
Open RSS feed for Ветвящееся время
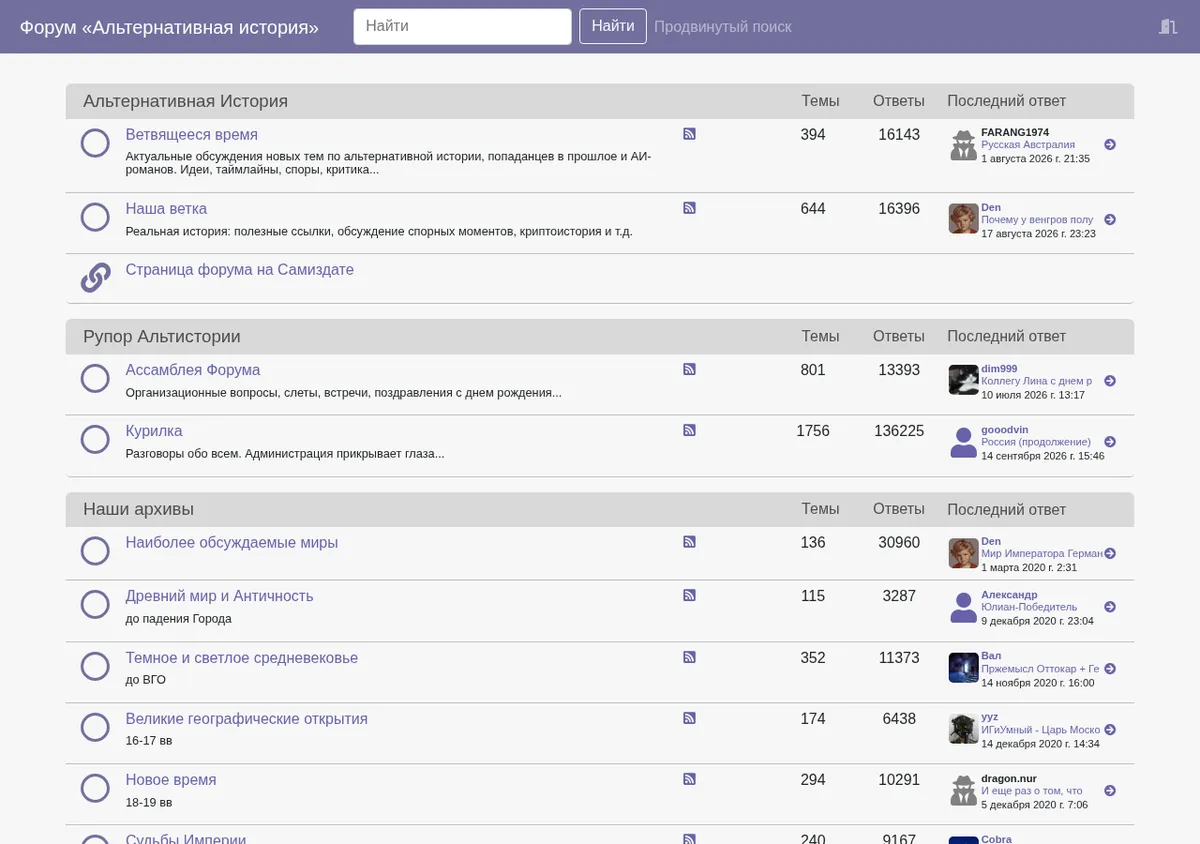tap(689, 134)
